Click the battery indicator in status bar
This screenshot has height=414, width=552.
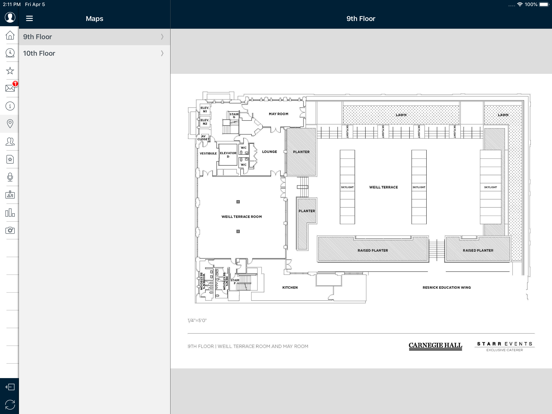pyautogui.click(x=544, y=4)
